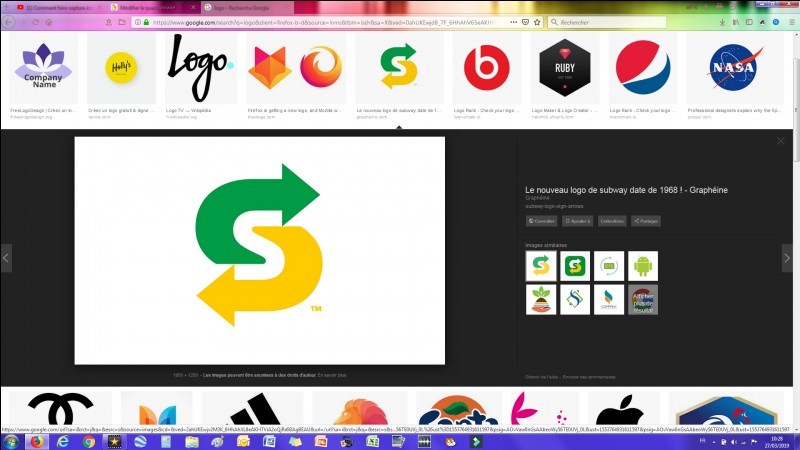Bookmark this page with the star icon
The width and height of the screenshot is (800, 450).
click(x=537, y=22)
